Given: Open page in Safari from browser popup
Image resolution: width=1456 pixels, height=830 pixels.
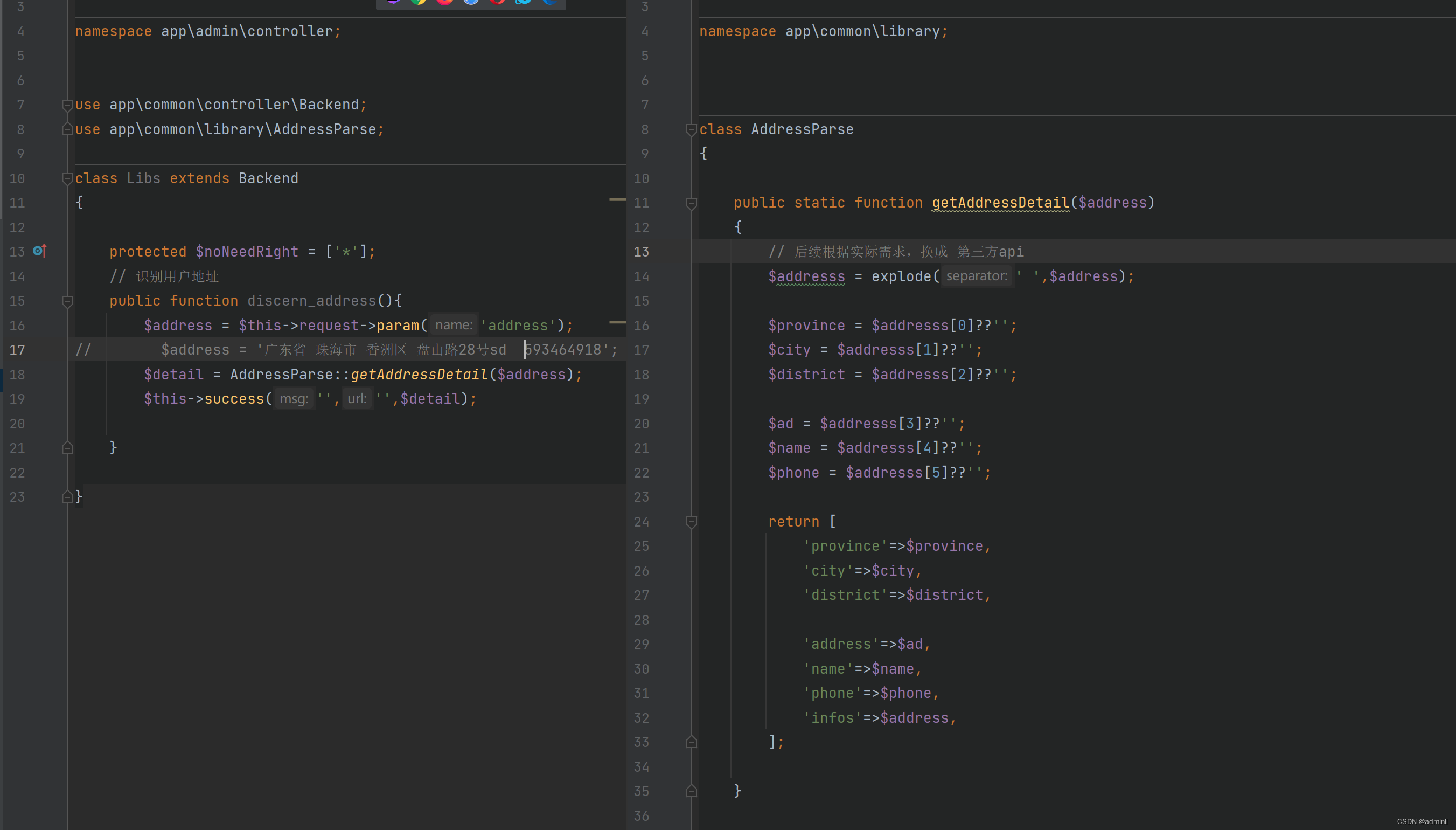Looking at the screenshot, I should click(471, 2).
